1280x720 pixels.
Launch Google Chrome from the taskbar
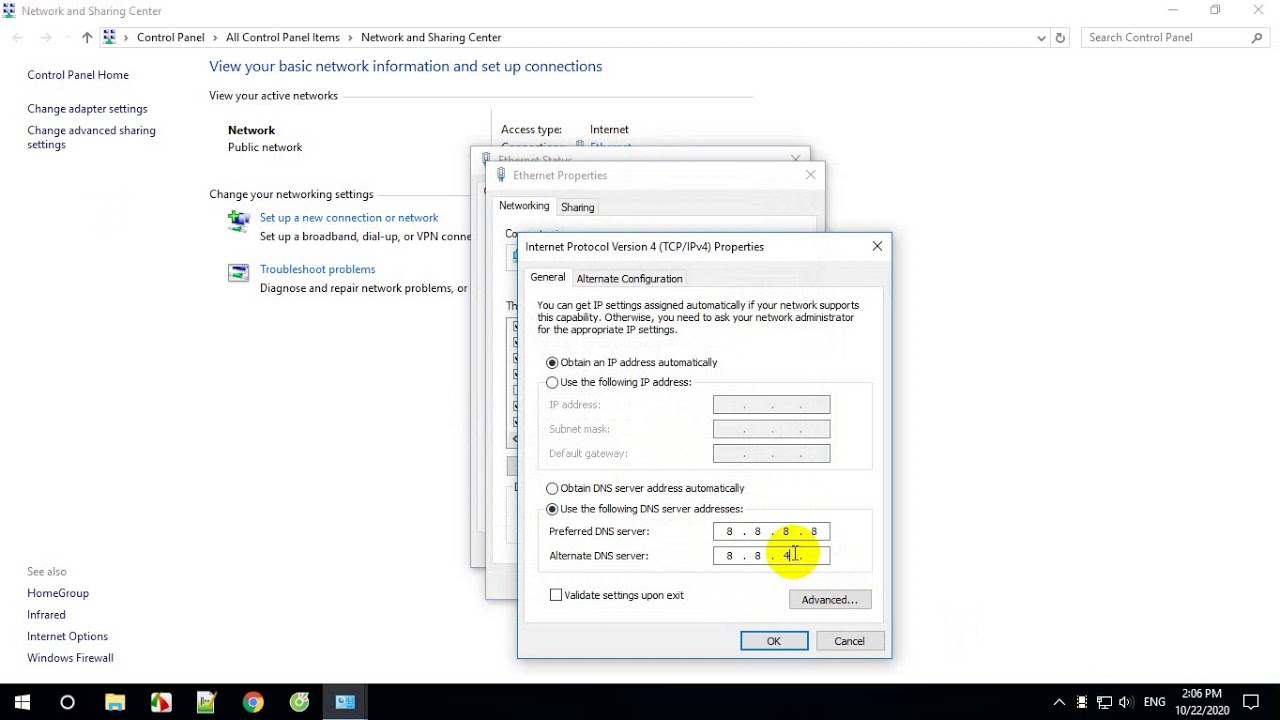(x=253, y=702)
